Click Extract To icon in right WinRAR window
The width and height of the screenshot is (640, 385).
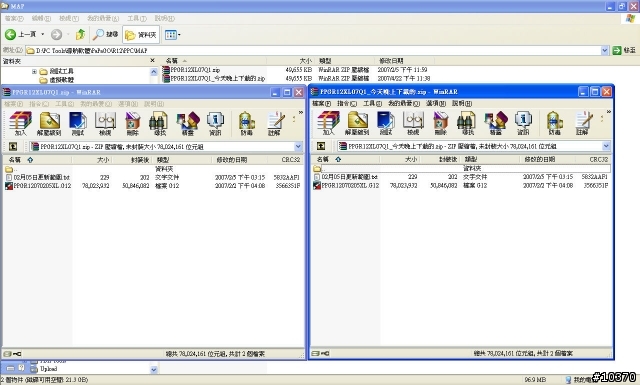[x=357, y=123]
